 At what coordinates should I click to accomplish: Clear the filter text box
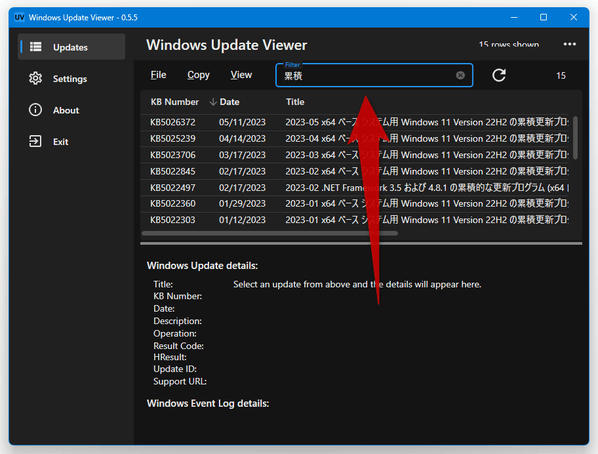460,76
